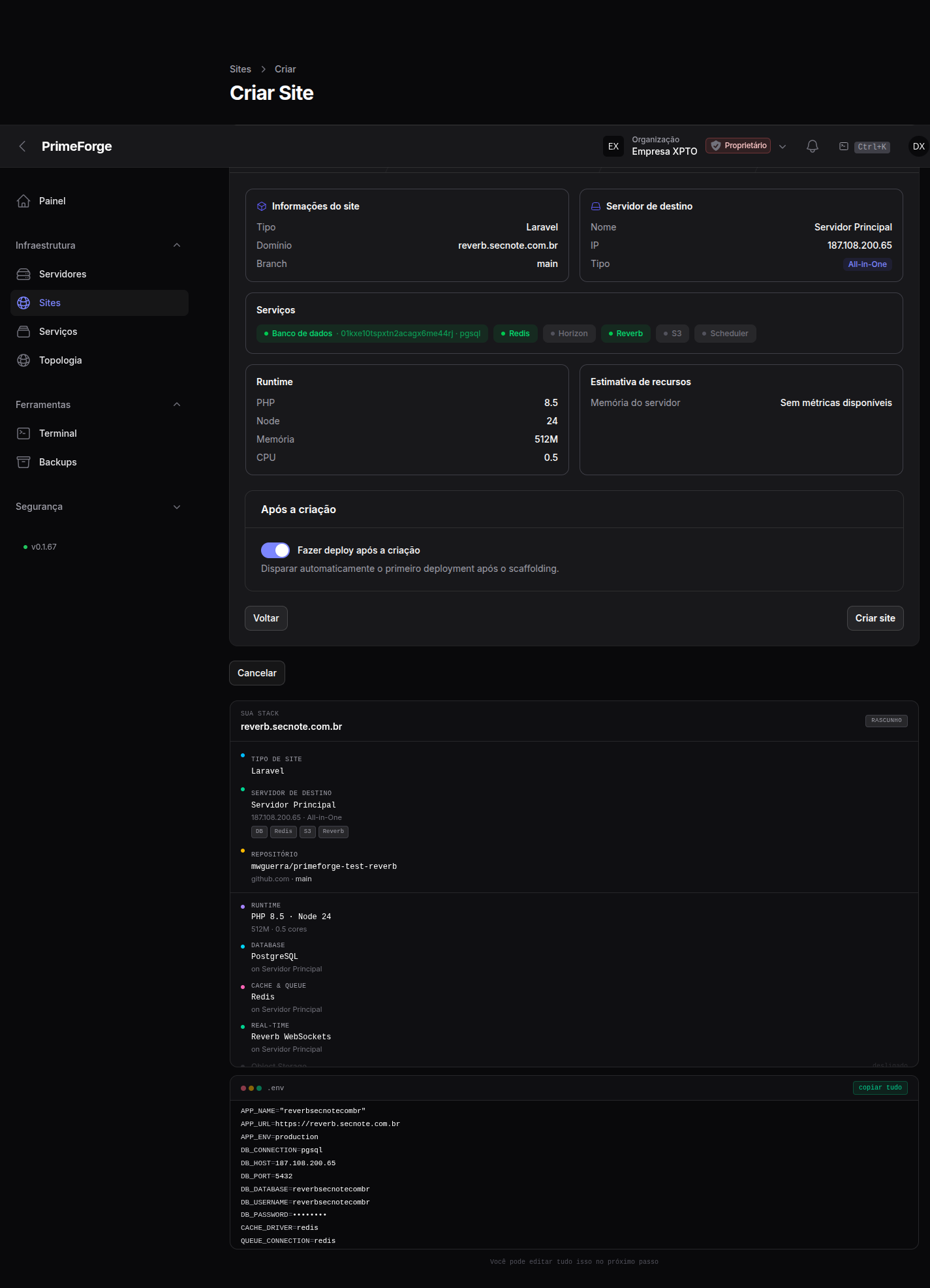Screen dimensions: 930x1288
Task: Go to Servidores menu item
Action: (99, 274)
